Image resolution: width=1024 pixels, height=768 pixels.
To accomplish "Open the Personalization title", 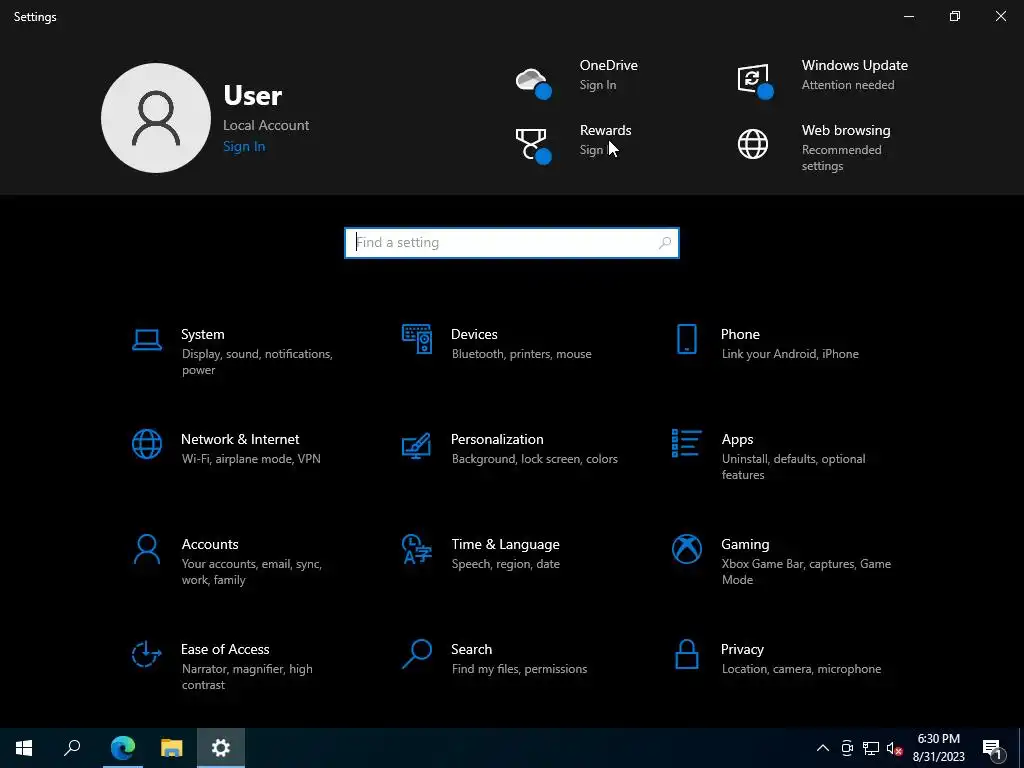I will 497,440.
